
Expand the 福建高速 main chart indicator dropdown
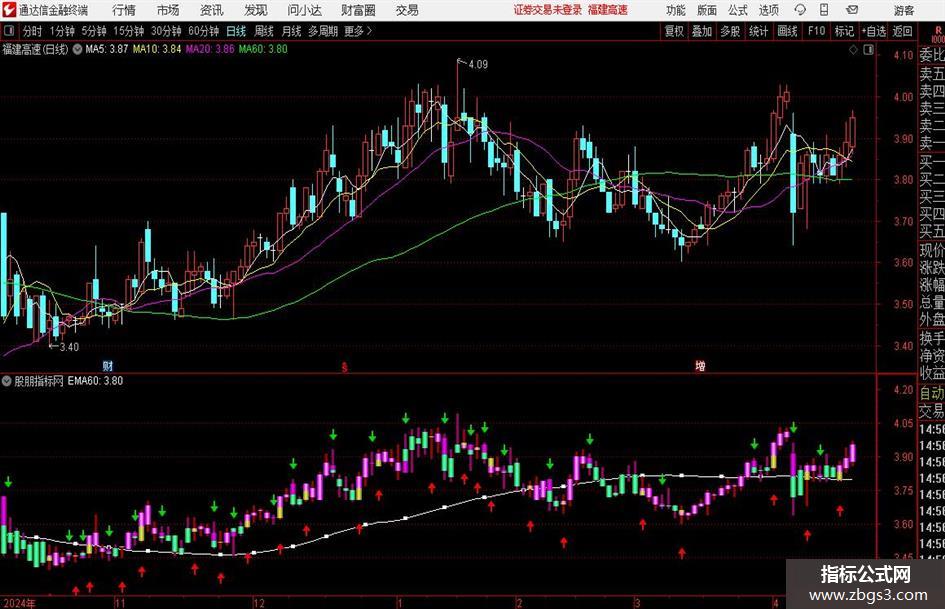click(78, 49)
